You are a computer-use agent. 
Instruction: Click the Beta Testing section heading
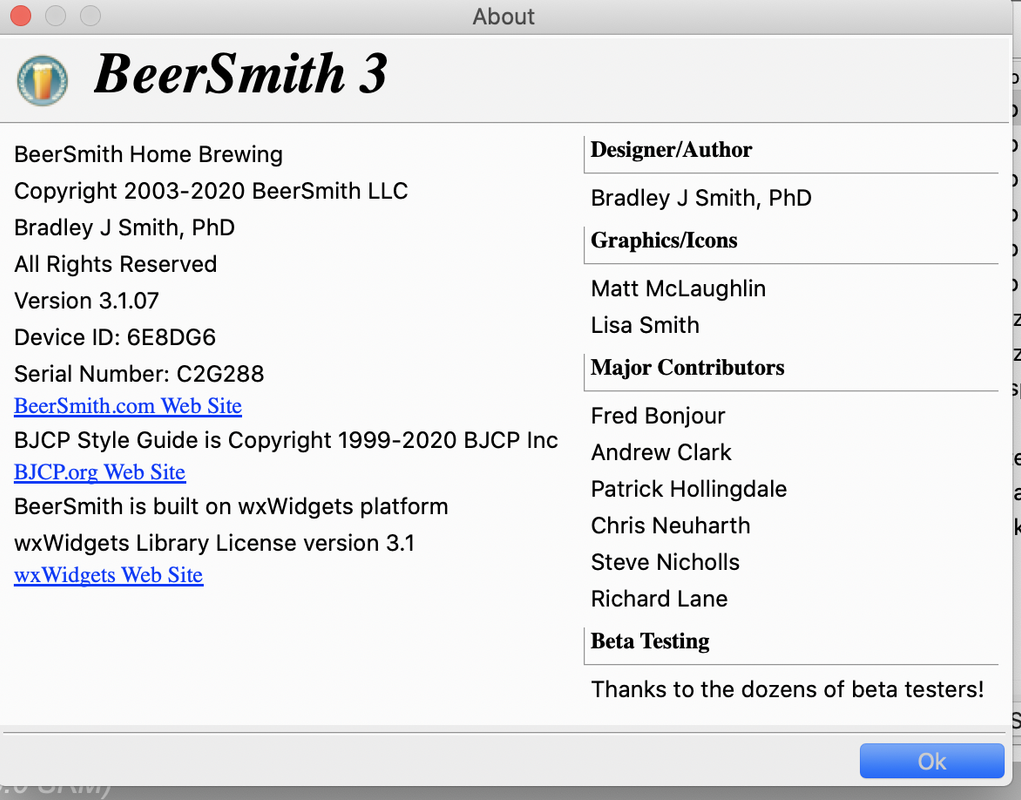[x=650, y=641]
